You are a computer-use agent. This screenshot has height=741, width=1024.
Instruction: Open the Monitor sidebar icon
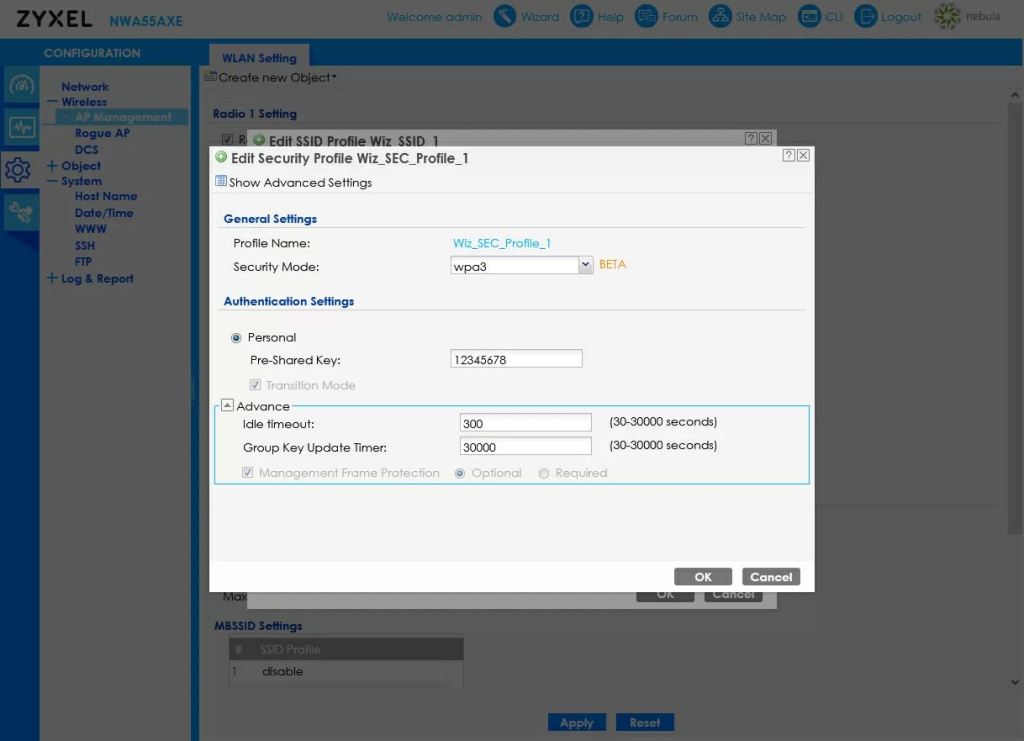(x=21, y=128)
